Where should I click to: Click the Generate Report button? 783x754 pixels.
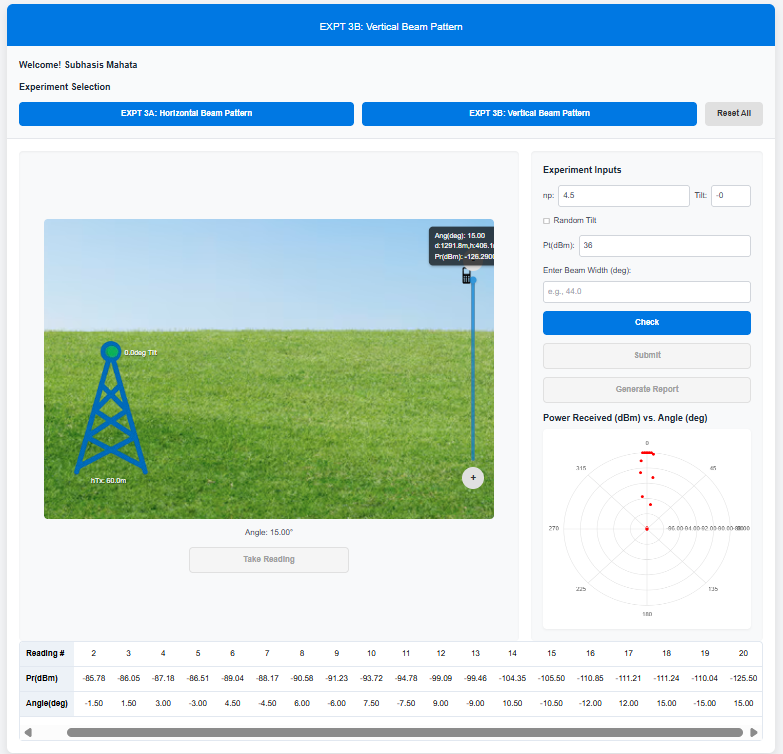[x=646, y=390]
